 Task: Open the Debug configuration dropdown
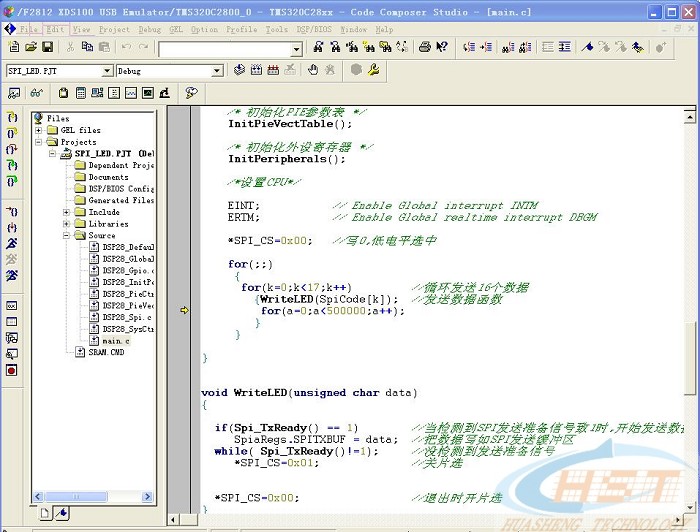tap(217, 71)
